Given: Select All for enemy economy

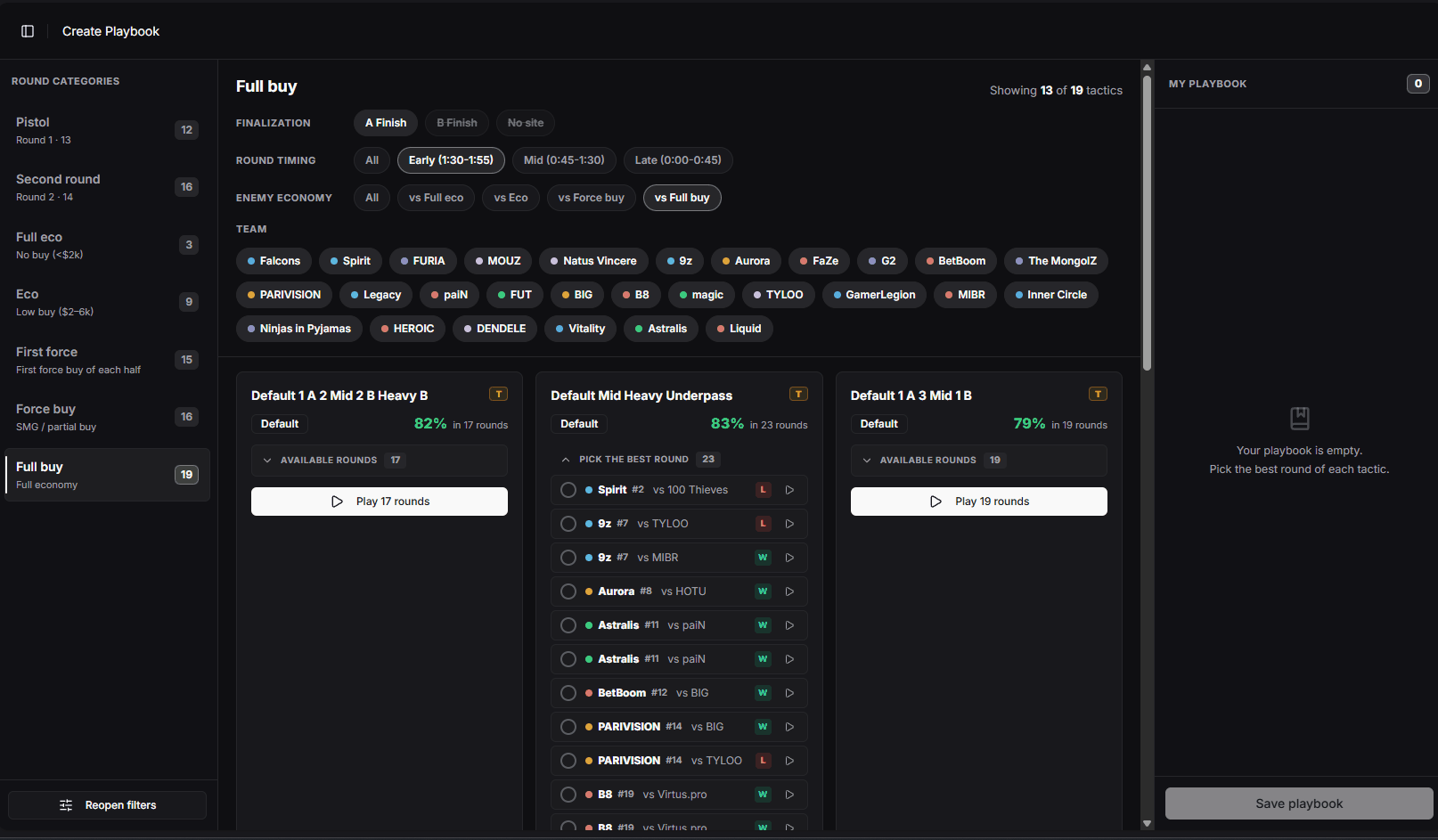Looking at the screenshot, I should [x=372, y=198].
